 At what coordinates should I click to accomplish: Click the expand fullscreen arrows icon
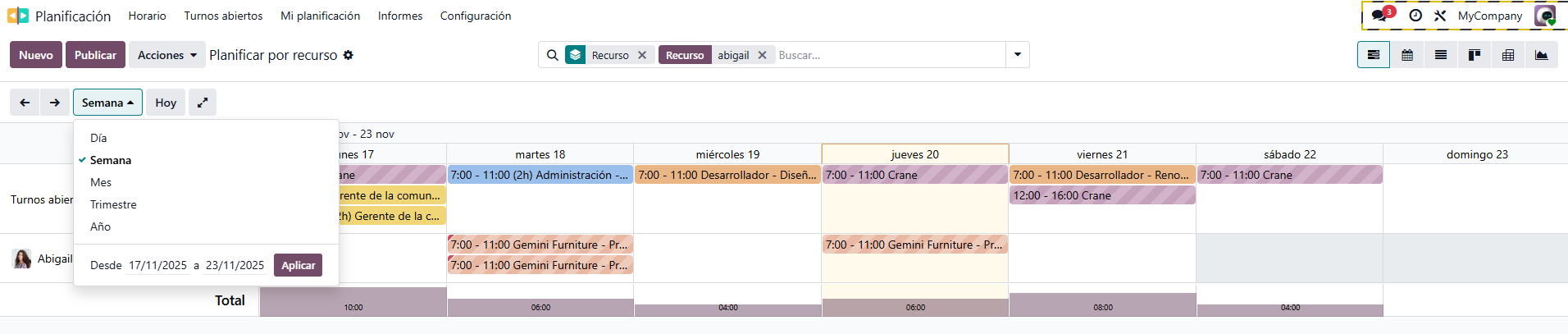(203, 103)
